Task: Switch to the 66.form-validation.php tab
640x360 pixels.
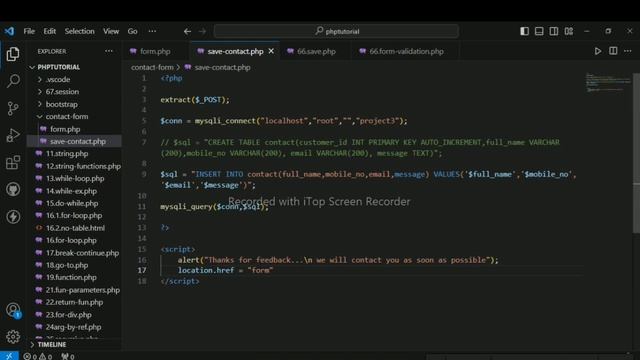Action: click(x=406, y=51)
